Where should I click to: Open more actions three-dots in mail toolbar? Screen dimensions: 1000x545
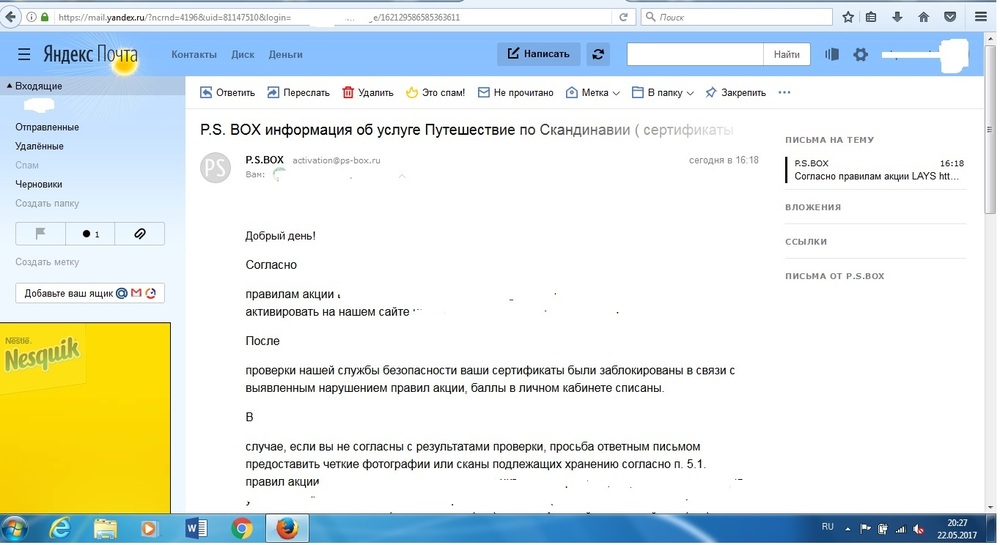point(784,92)
